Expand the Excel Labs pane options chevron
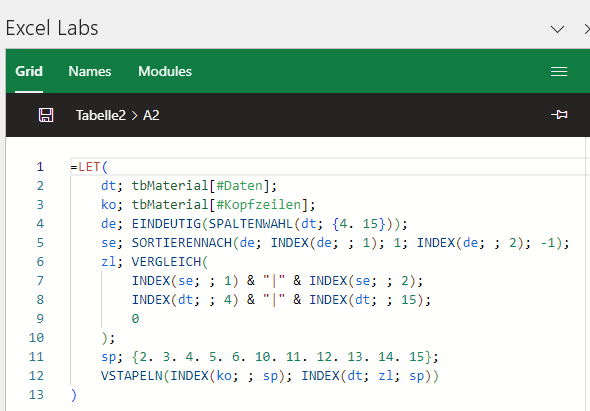Screen dimensions: 590x411 [x=557, y=29]
